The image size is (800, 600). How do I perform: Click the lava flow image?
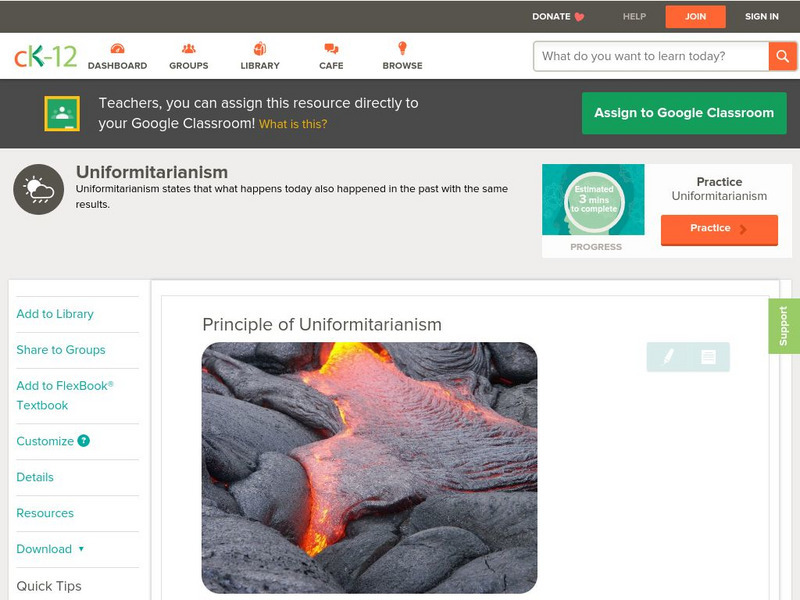pyautogui.click(x=369, y=467)
